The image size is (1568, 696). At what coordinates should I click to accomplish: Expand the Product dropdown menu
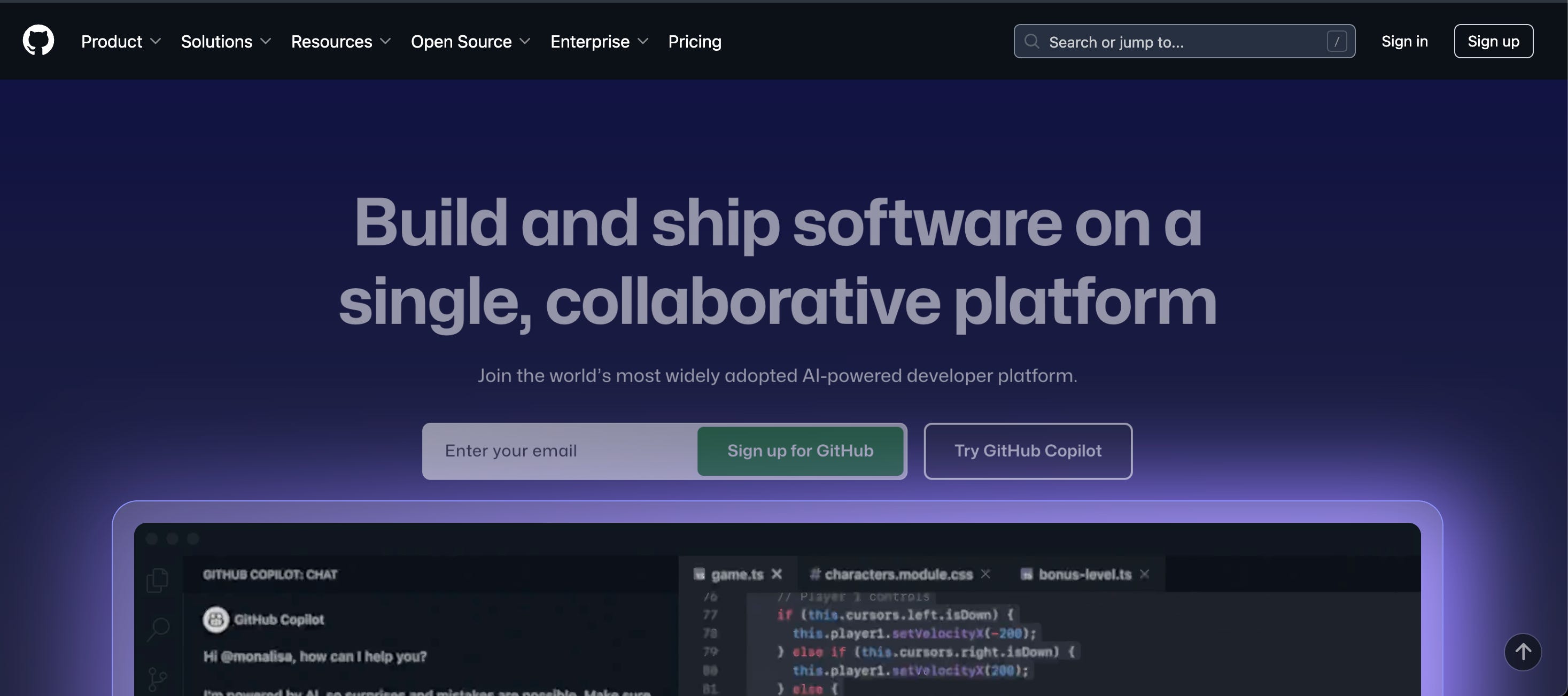[x=121, y=41]
